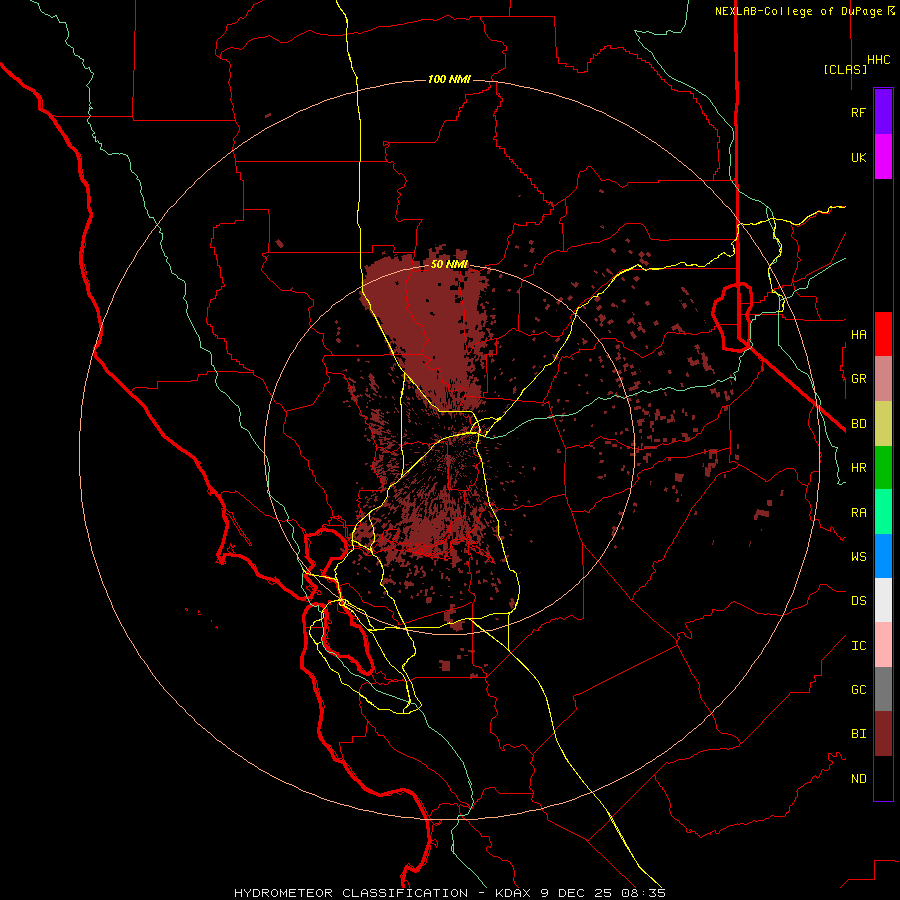The height and width of the screenshot is (900, 900).
Task: Click the HA red legend swatch
Action: click(x=883, y=334)
